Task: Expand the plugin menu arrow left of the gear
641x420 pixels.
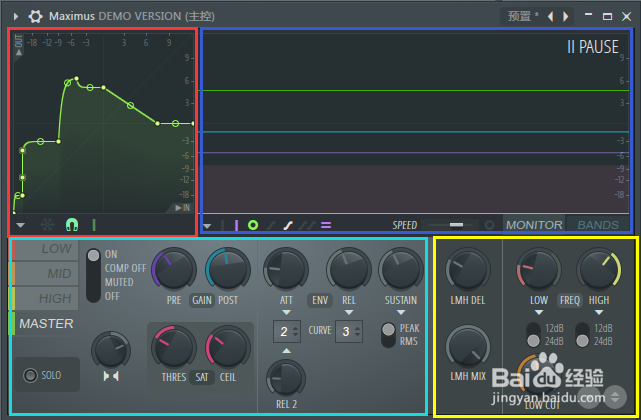Action: [x=16, y=16]
